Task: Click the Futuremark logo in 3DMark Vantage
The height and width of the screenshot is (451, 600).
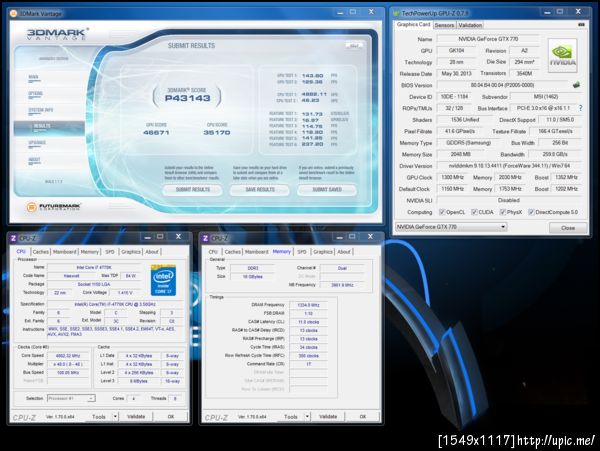Action: point(54,207)
